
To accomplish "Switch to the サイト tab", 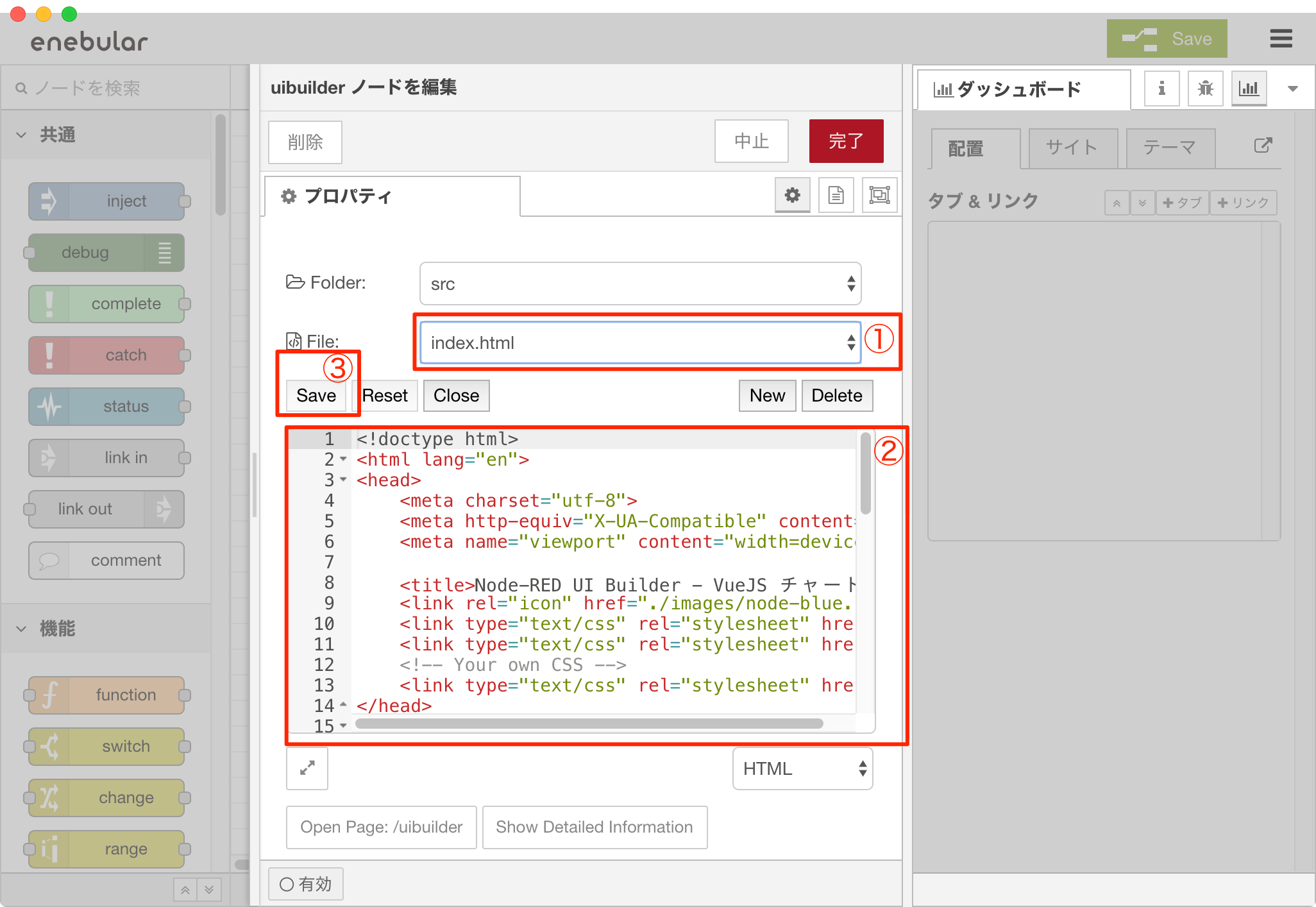I will click(1072, 148).
